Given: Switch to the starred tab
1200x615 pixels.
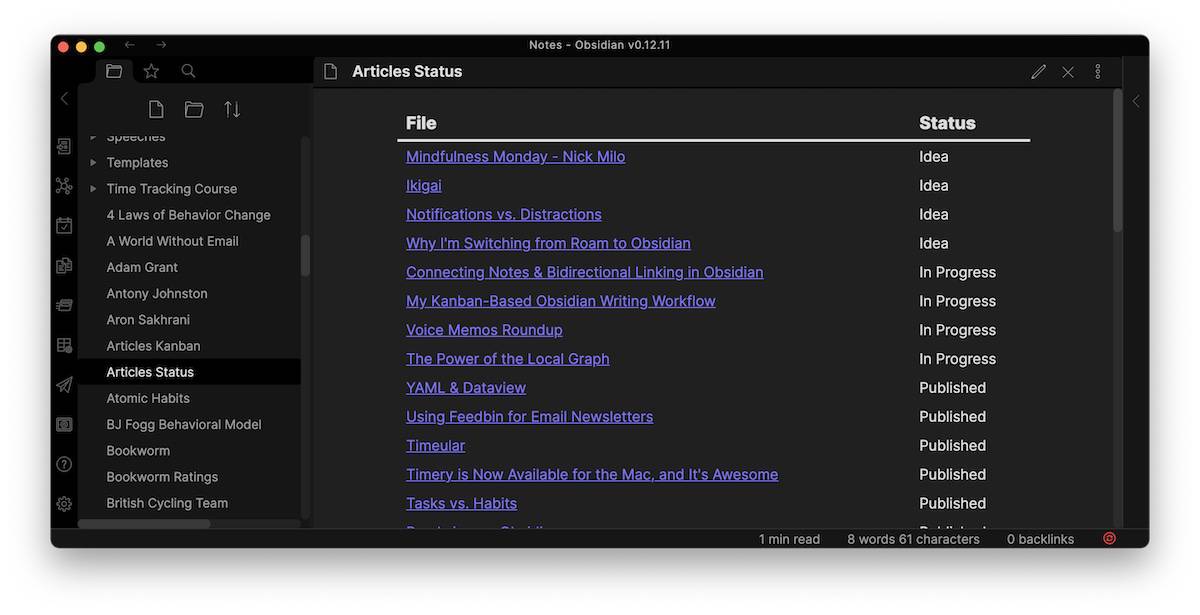Looking at the screenshot, I should [x=151, y=71].
